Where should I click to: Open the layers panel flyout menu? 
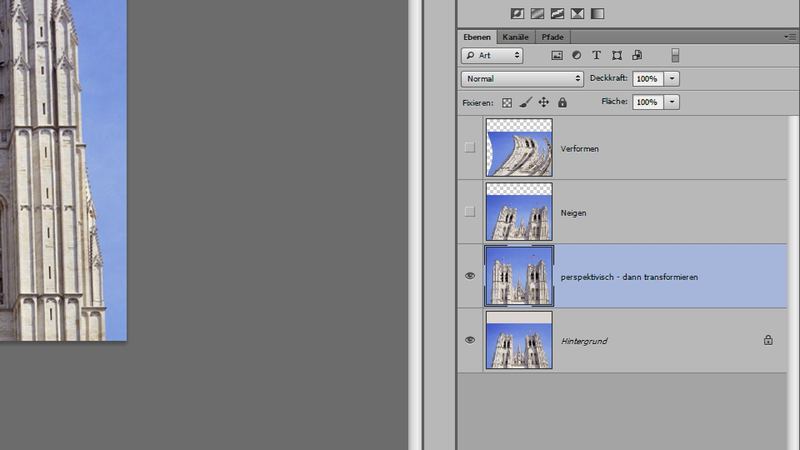pos(790,37)
